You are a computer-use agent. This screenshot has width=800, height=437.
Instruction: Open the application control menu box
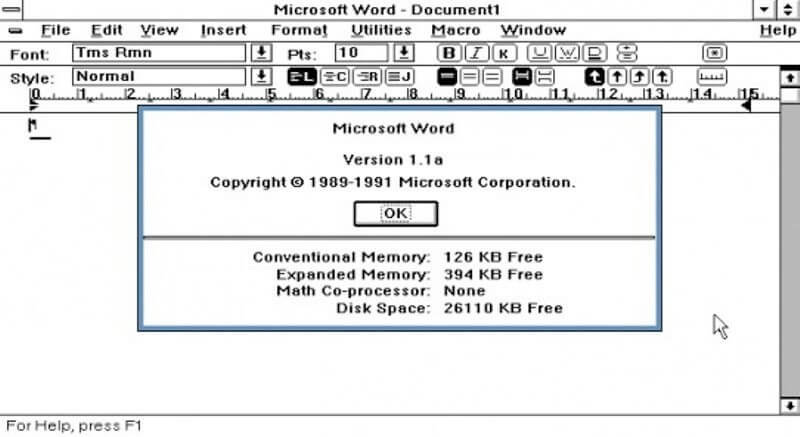(x=11, y=9)
